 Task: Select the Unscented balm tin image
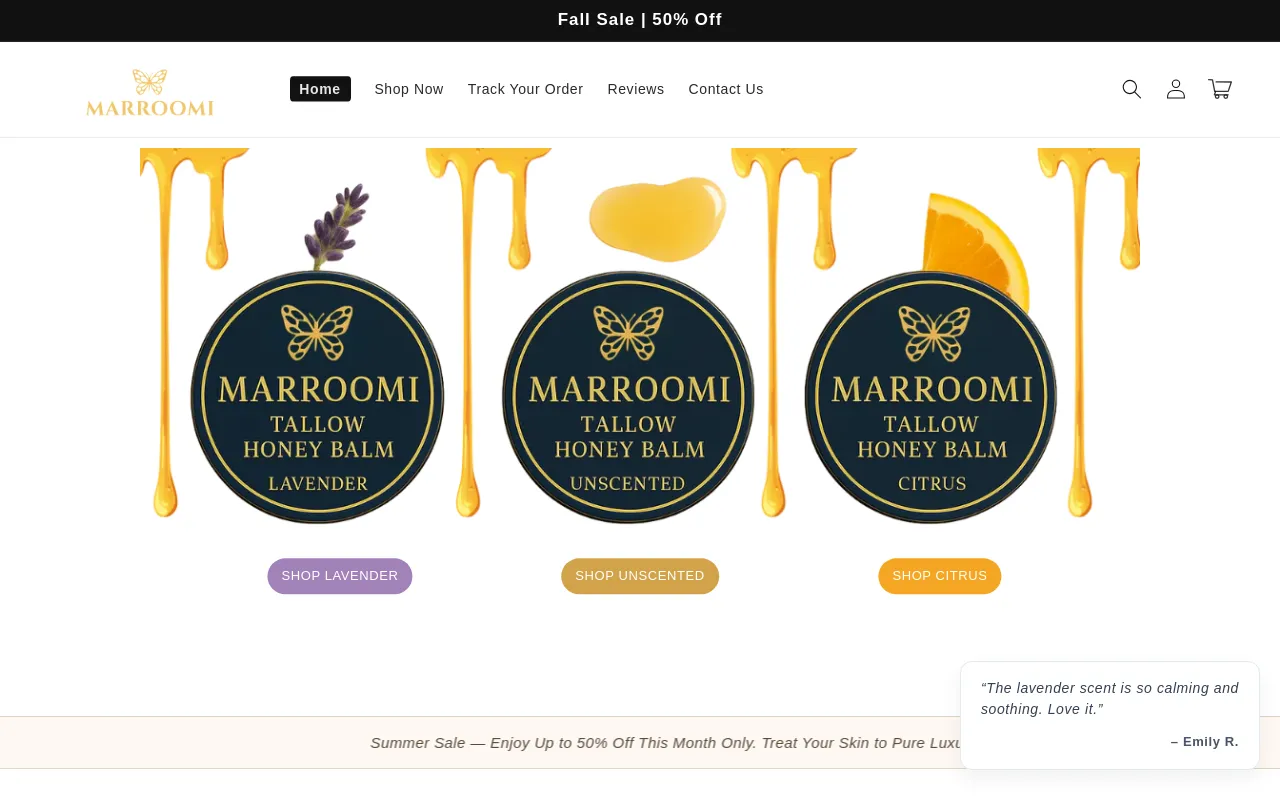(x=628, y=397)
